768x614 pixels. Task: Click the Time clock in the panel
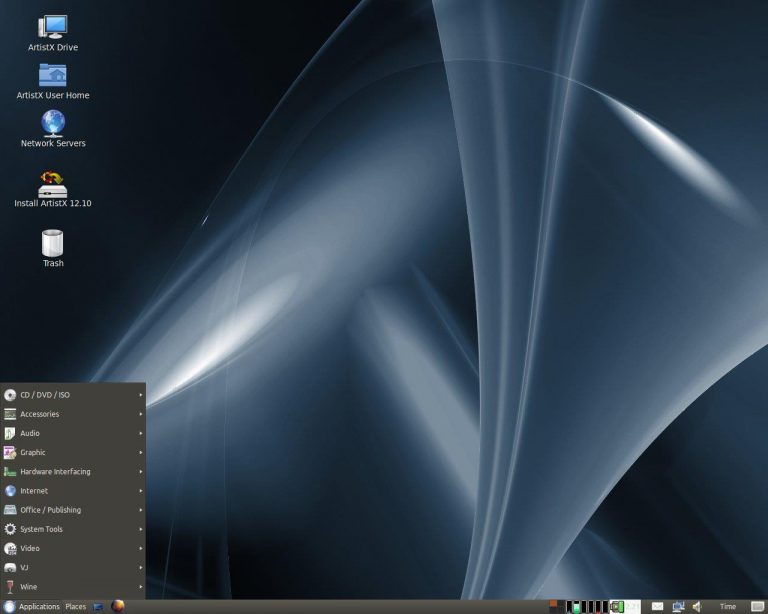727,606
